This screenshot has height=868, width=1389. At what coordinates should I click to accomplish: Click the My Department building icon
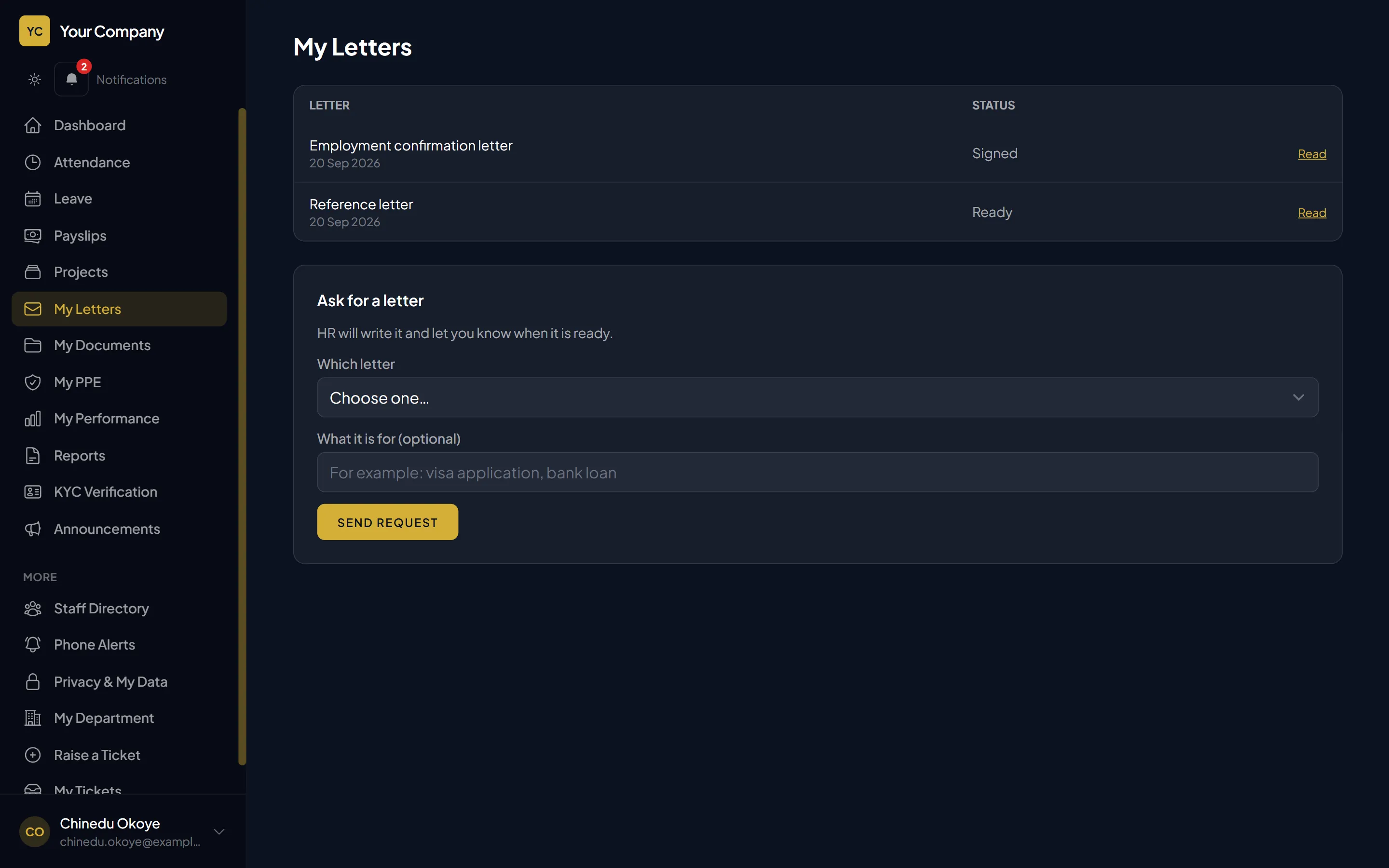pos(33,718)
